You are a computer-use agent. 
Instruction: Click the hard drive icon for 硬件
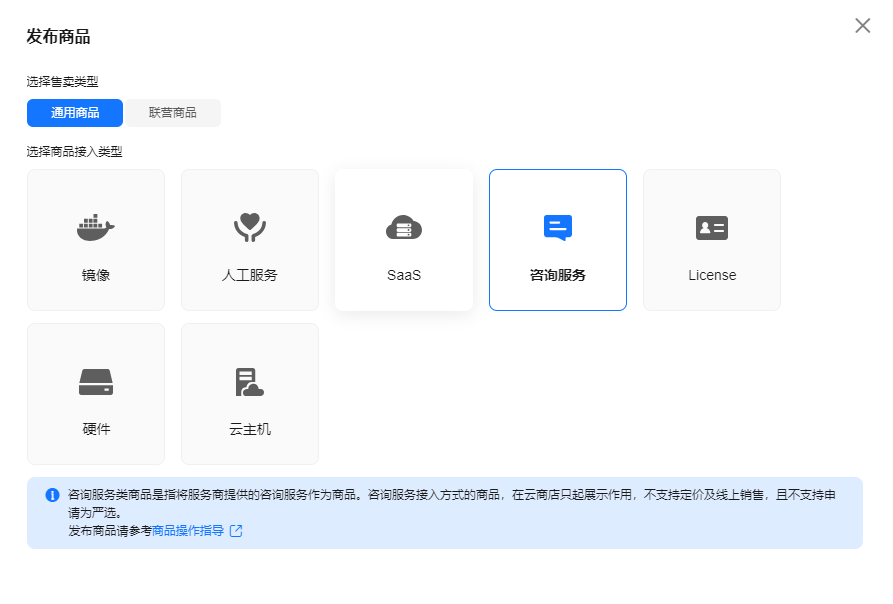pyautogui.click(x=96, y=382)
